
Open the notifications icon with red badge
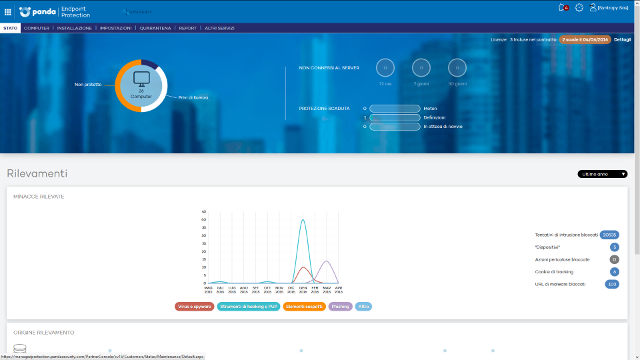[x=563, y=8]
